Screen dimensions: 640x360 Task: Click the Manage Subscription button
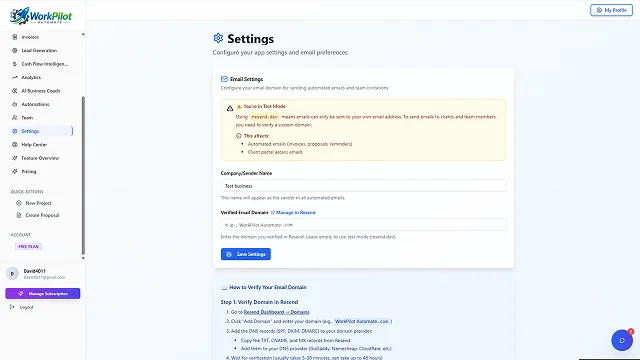point(43,293)
